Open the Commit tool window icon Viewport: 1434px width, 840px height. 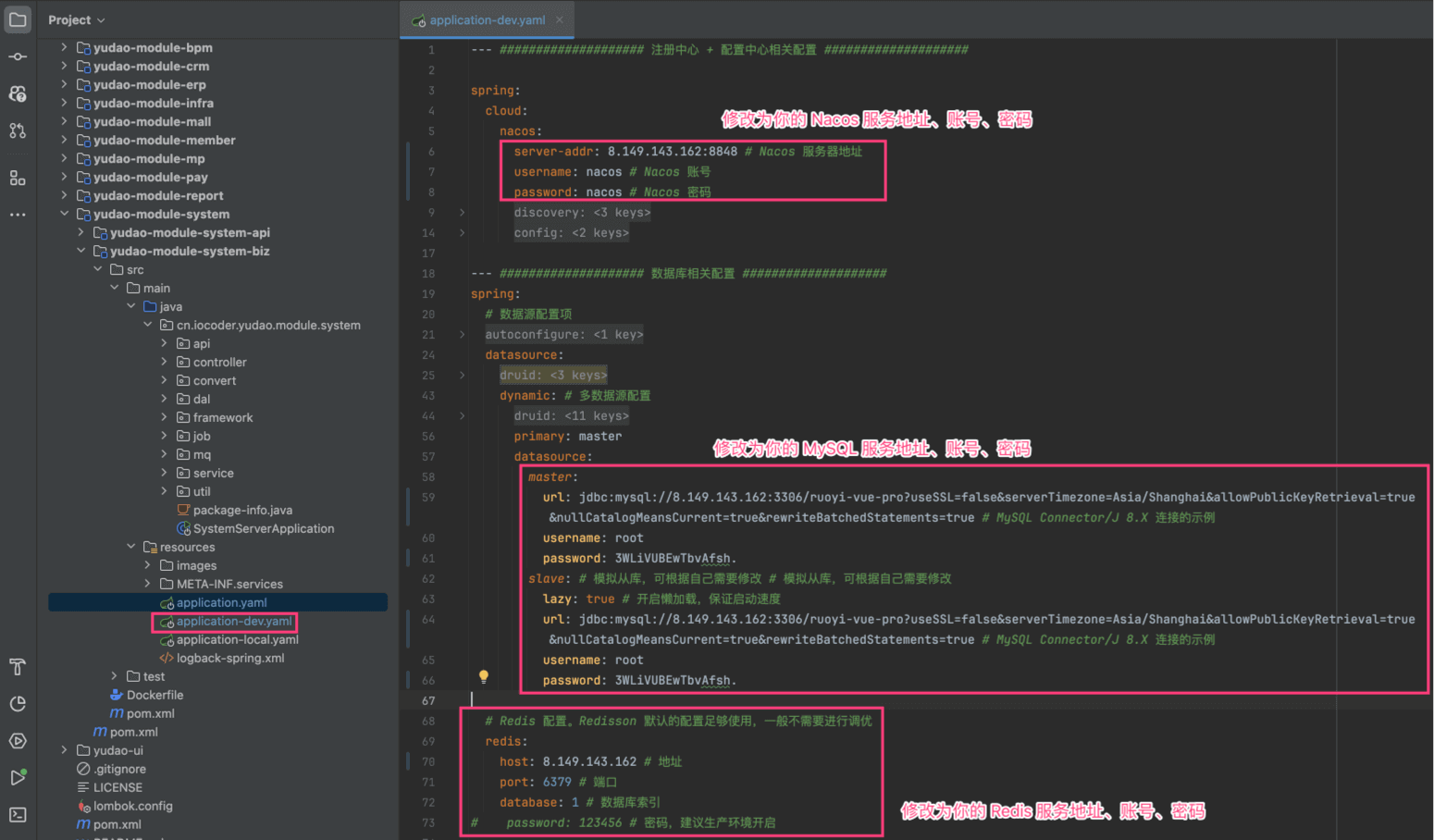(x=18, y=57)
